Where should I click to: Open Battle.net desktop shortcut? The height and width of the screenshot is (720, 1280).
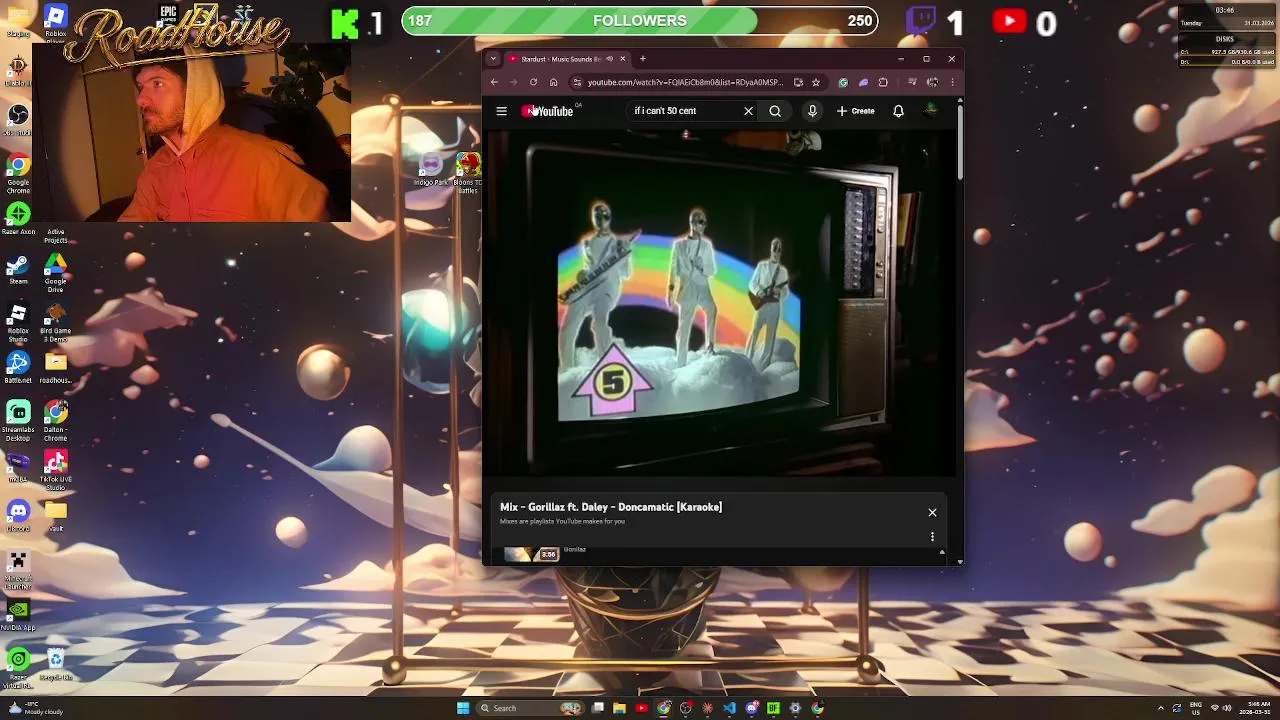[19, 367]
